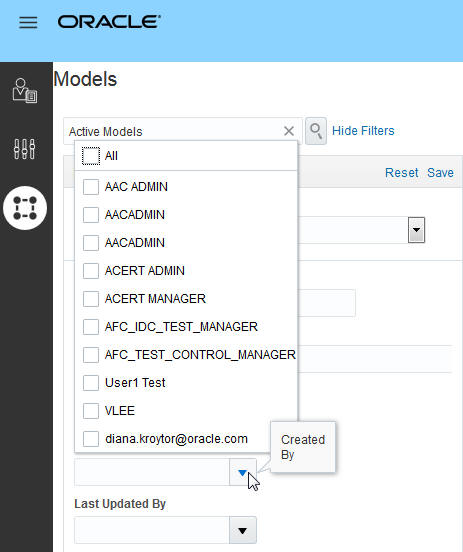Click the magnifier search icon

coord(316,131)
